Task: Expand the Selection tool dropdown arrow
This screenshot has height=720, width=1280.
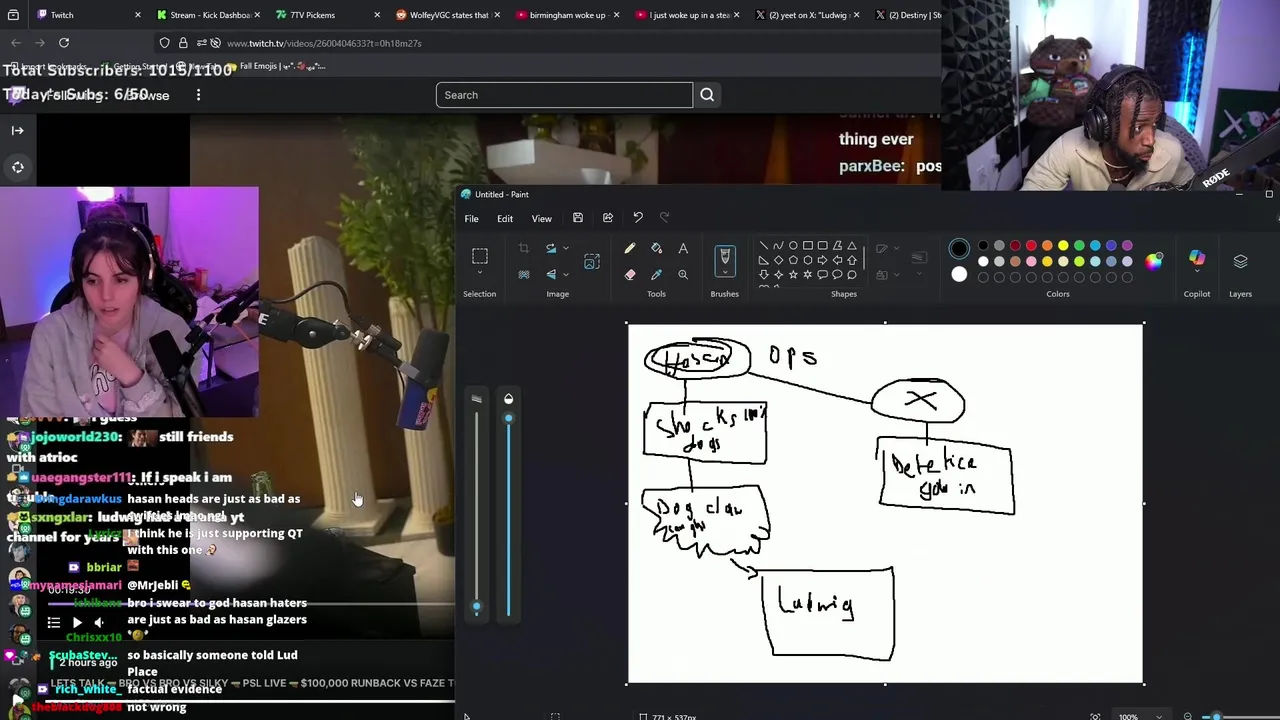Action: 480,272
